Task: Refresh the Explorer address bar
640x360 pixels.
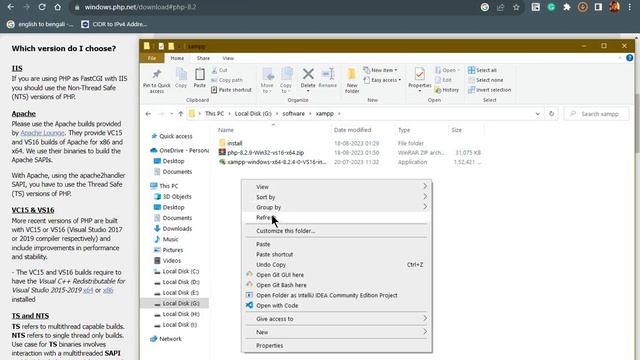Action: click(x=551, y=114)
